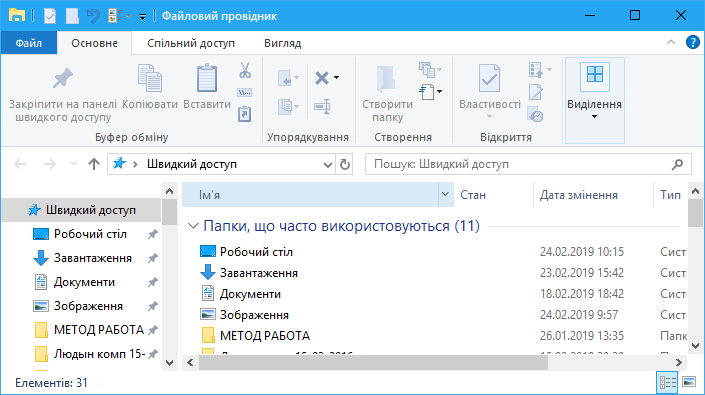Image resolution: width=705 pixels, height=395 pixels.
Task: Click the Back navigation arrow
Action: (x=20, y=164)
